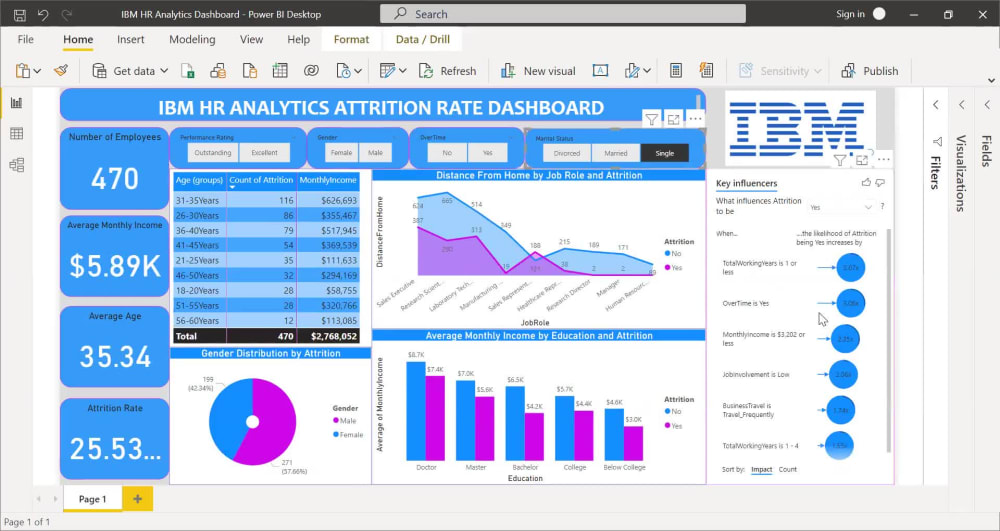Image resolution: width=1000 pixels, height=531 pixels.
Task: Open the Recent sources dropdown arrow
Action: [x=358, y=71]
